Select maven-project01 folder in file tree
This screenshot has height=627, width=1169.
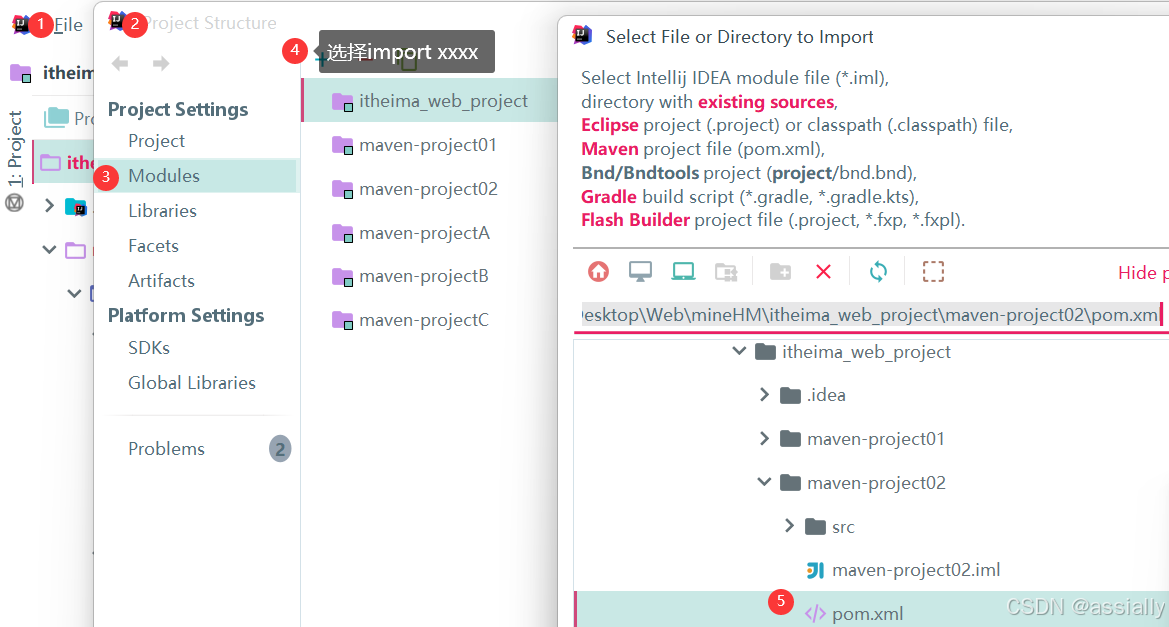tap(875, 439)
